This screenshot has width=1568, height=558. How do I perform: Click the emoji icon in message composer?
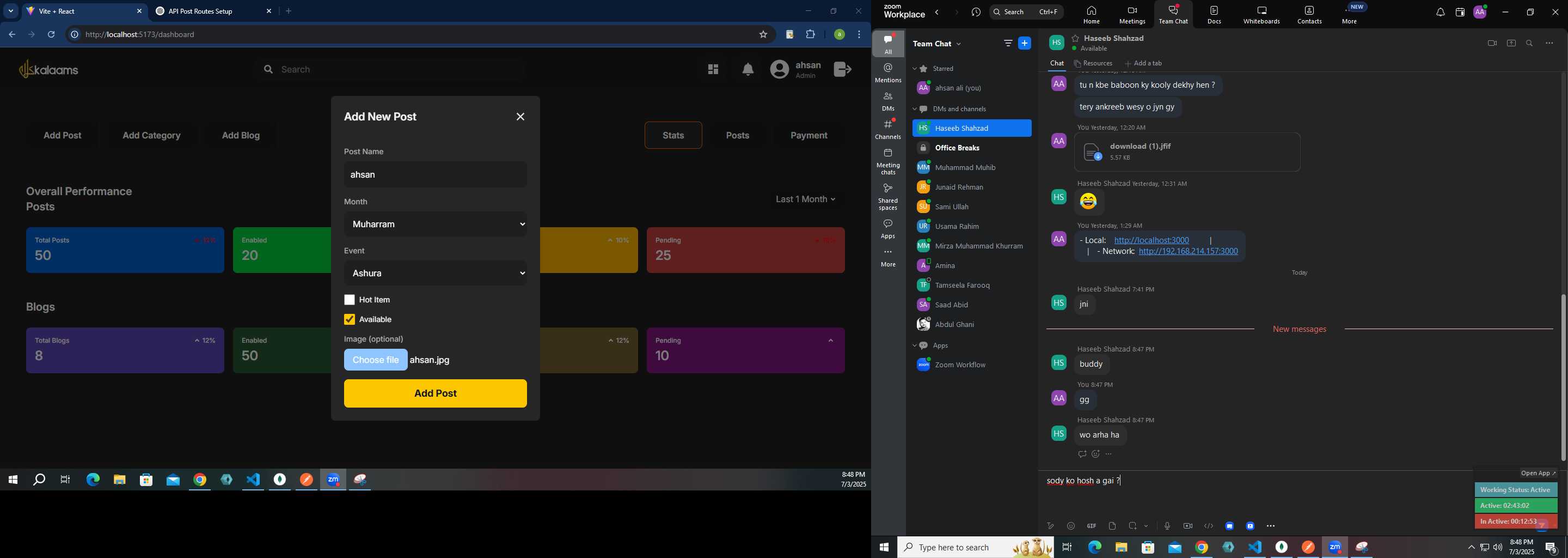1071,526
